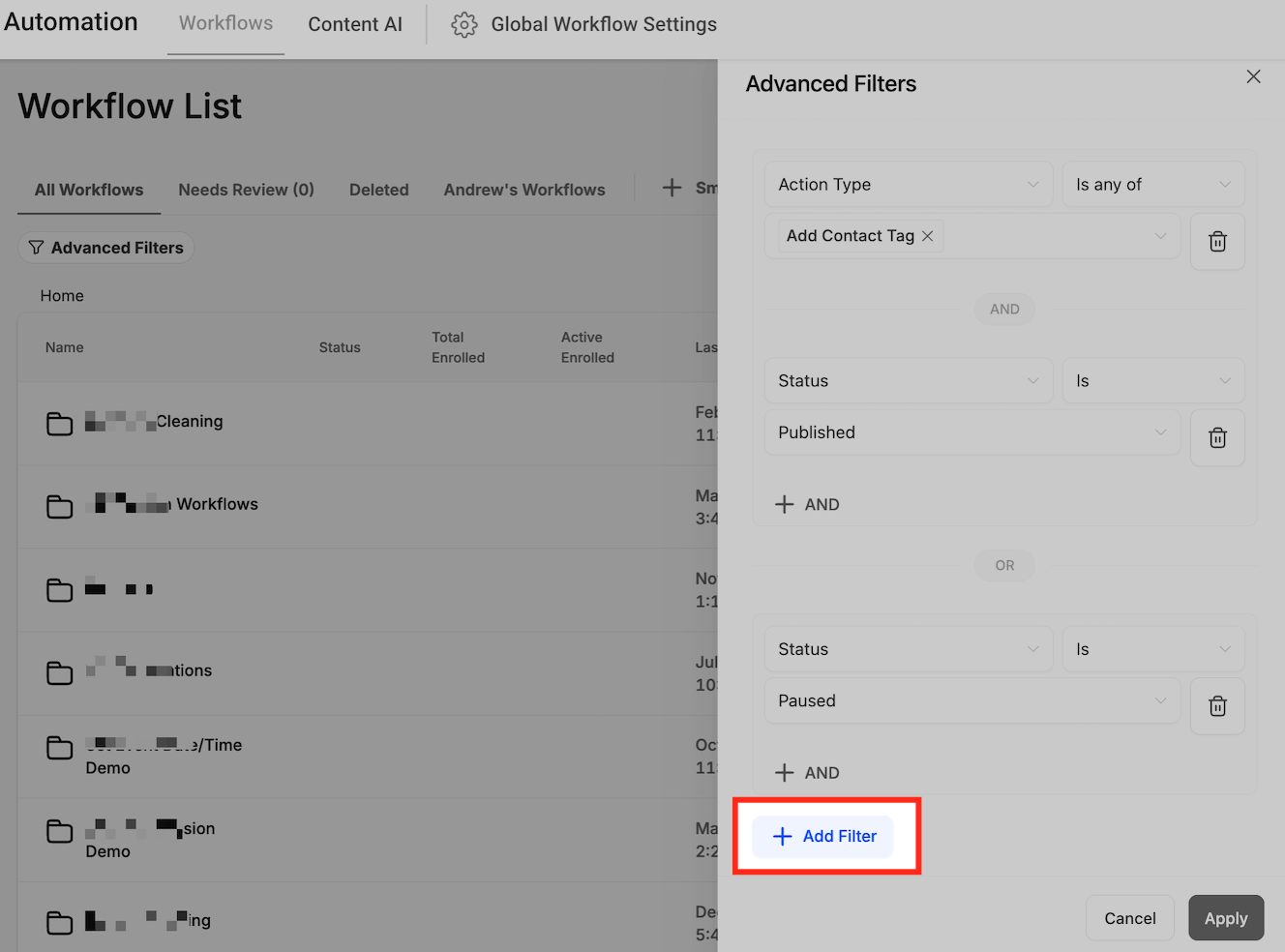Delete the Action Type filter row

point(1217,241)
